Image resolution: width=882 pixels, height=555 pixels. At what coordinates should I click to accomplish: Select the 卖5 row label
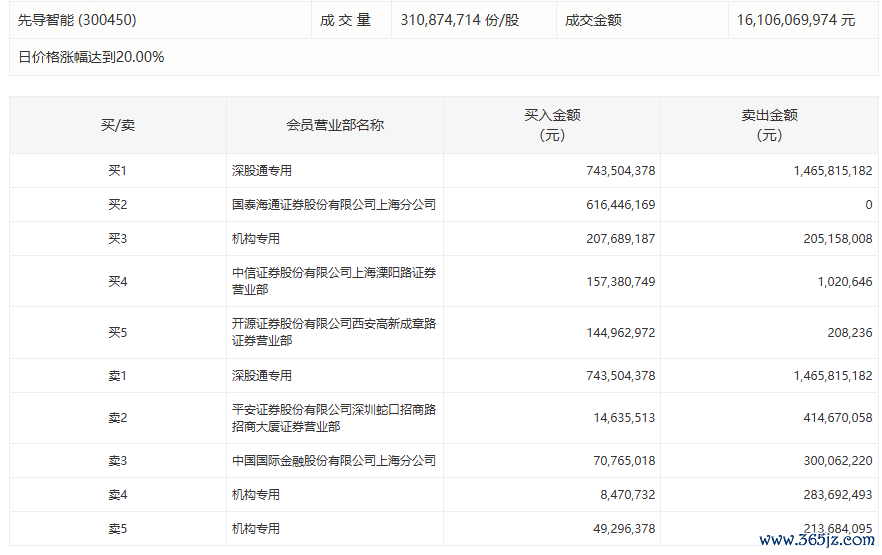click(117, 528)
